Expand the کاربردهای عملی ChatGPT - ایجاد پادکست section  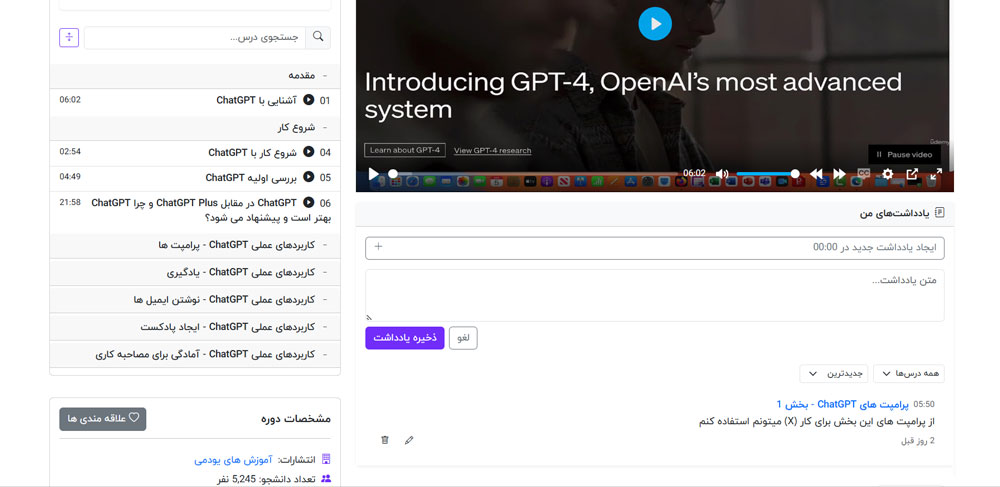pos(195,327)
